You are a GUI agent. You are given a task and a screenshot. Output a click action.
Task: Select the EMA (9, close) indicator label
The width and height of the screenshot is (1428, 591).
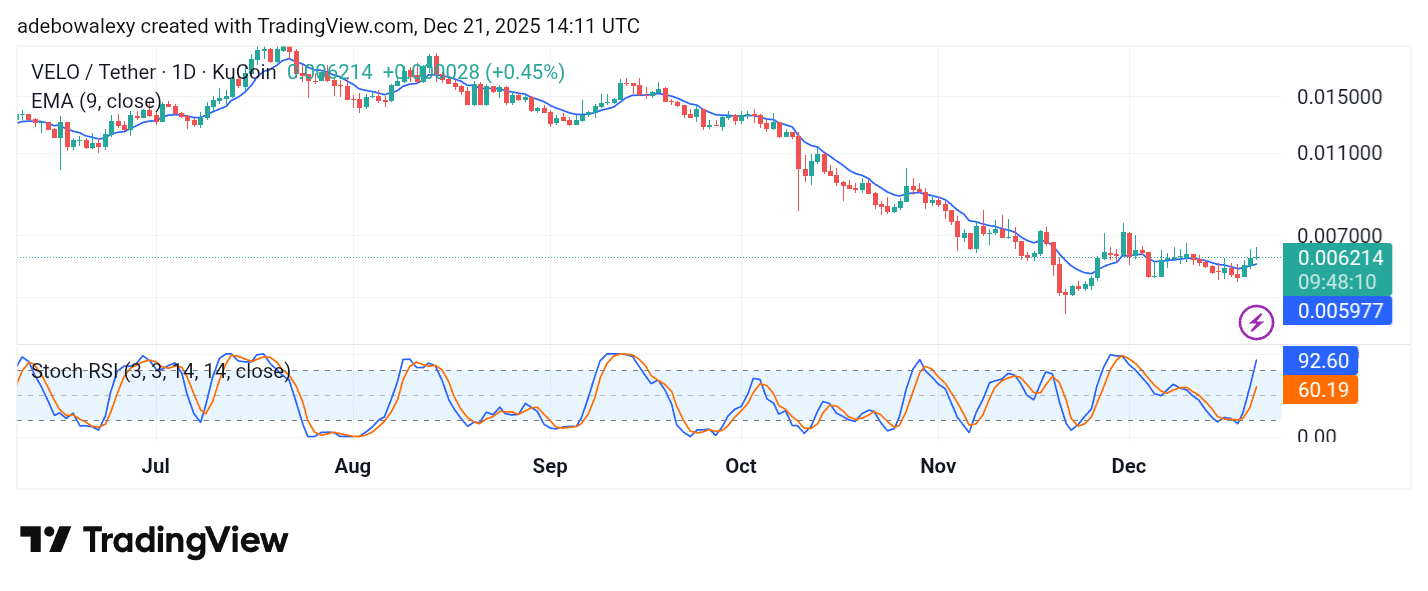click(x=96, y=101)
